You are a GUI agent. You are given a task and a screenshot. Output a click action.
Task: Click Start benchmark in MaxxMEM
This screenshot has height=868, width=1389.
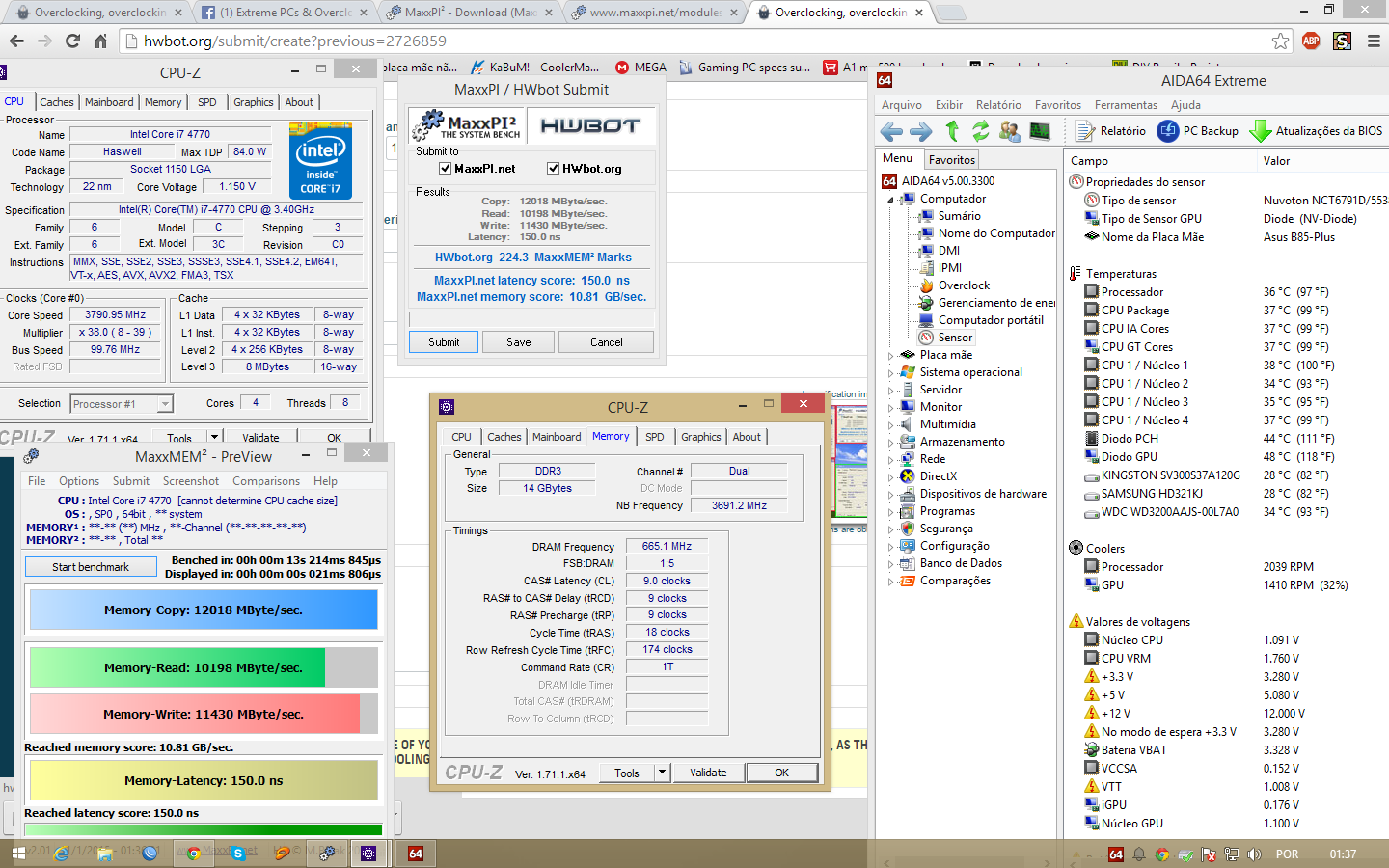(x=91, y=567)
